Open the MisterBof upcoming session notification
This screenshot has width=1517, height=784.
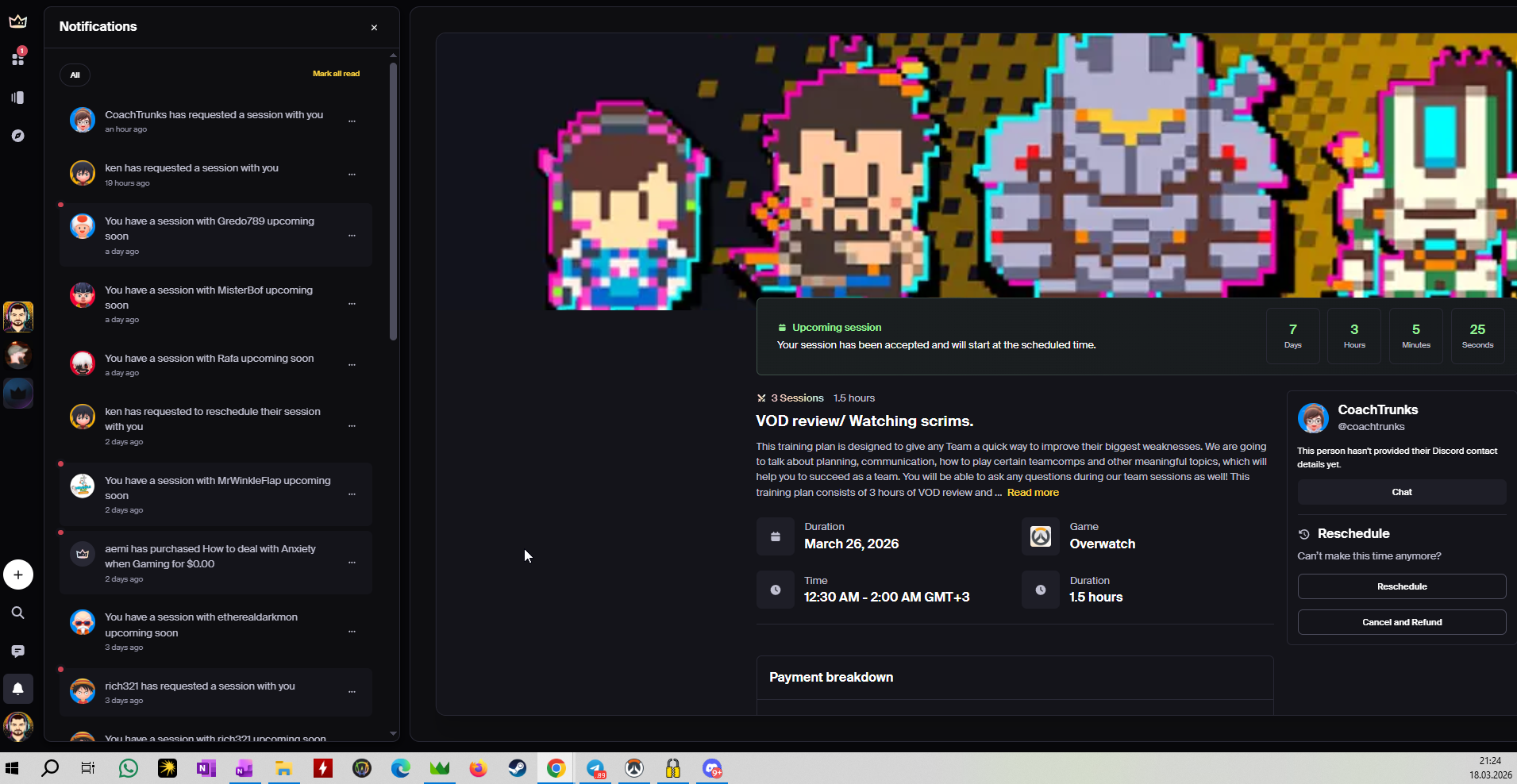(x=216, y=304)
